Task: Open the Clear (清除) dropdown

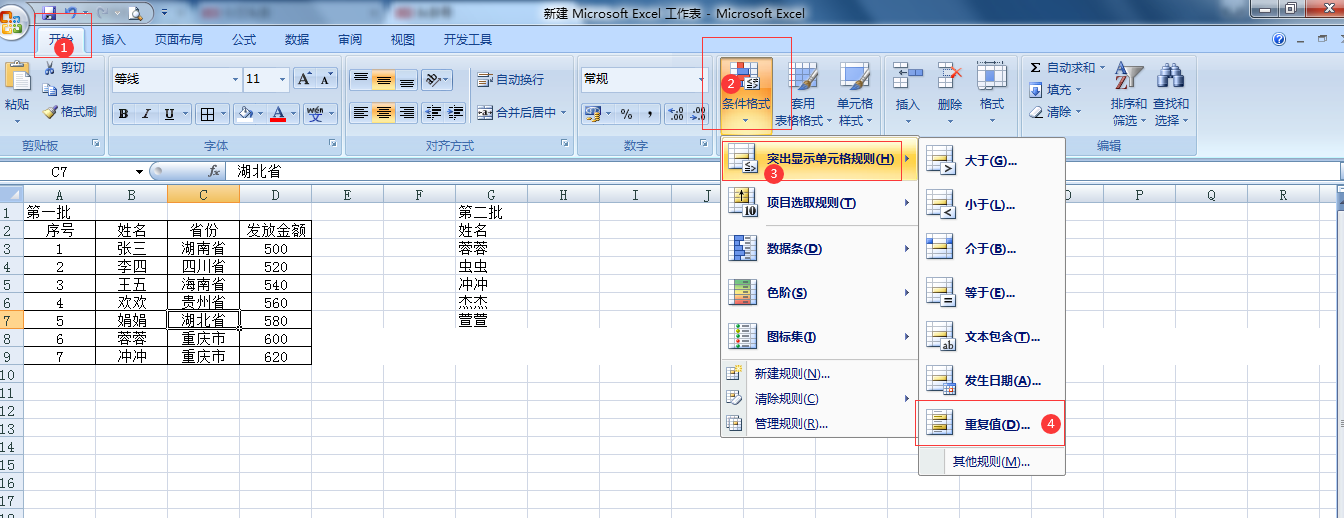Action: tap(1056, 112)
